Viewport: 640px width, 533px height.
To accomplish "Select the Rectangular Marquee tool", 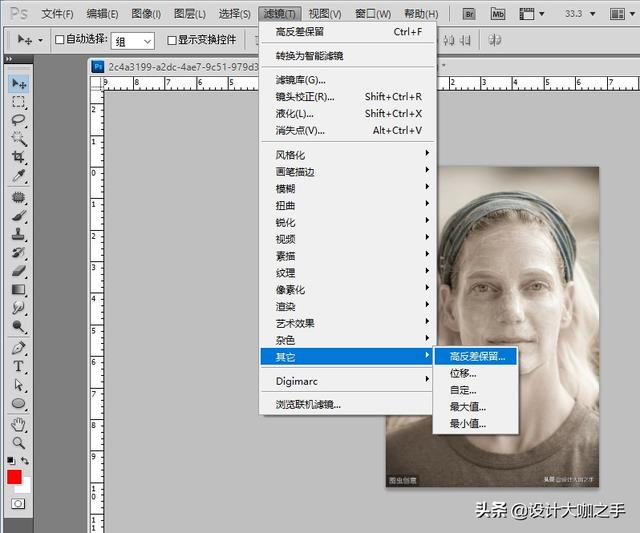I will pos(18,102).
